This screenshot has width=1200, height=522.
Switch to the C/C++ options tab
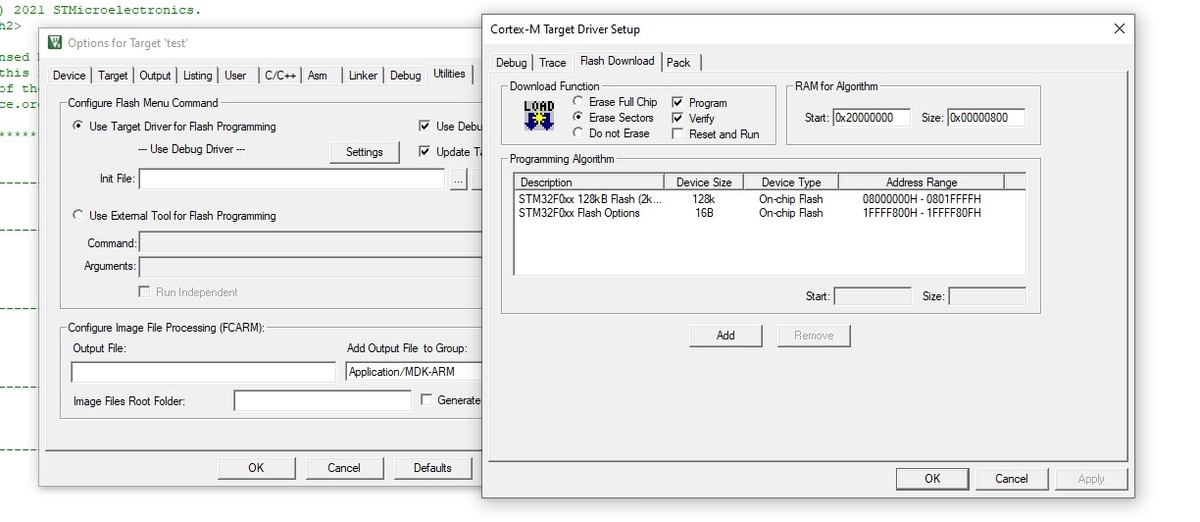pyautogui.click(x=279, y=75)
